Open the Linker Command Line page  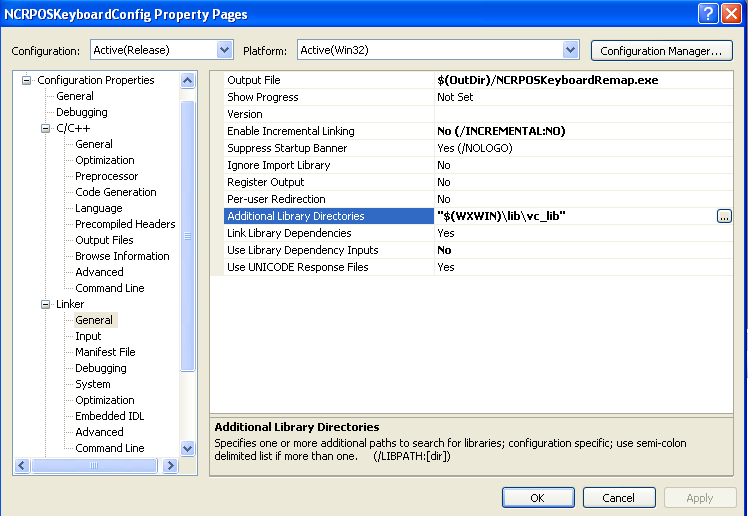click(x=110, y=448)
